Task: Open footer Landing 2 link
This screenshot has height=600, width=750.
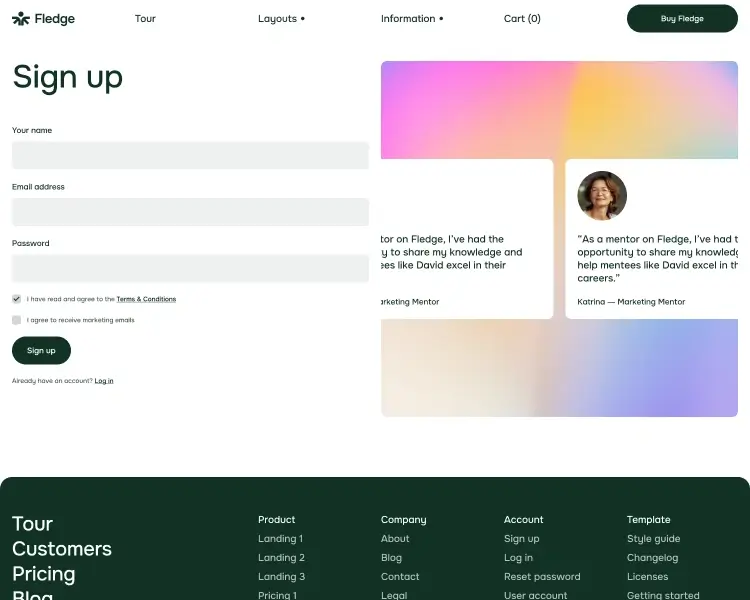Action: point(281,558)
